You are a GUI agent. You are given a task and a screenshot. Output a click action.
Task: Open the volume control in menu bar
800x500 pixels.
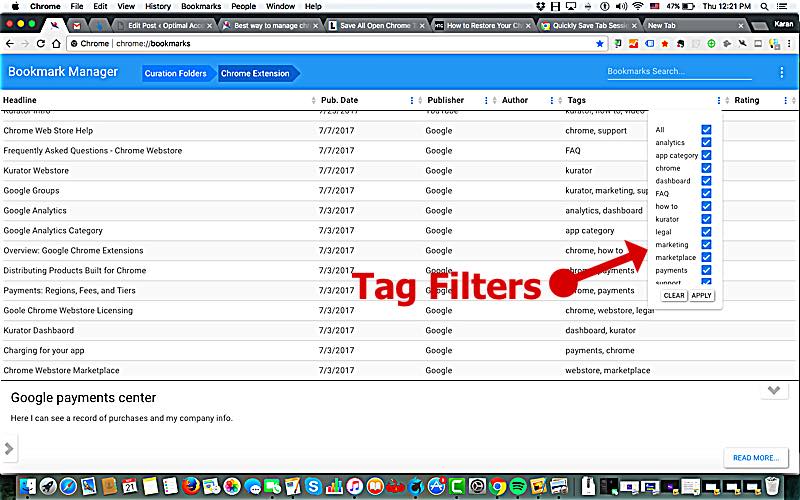[621, 6]
